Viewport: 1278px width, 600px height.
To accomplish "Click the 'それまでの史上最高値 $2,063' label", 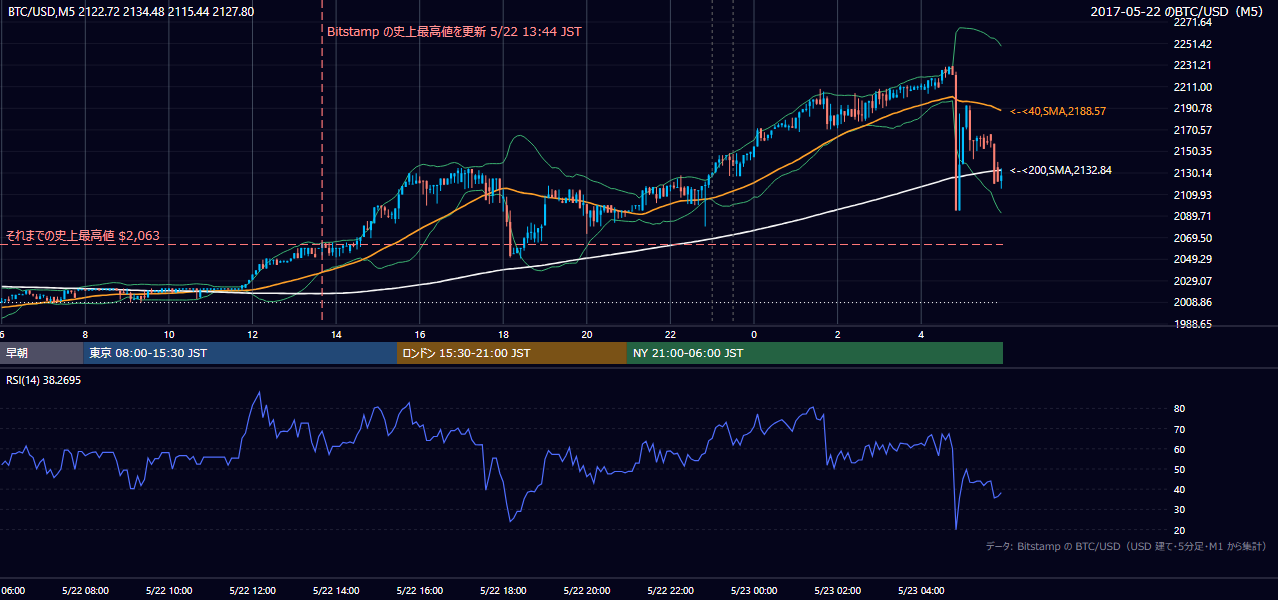I will click(83, 236).
